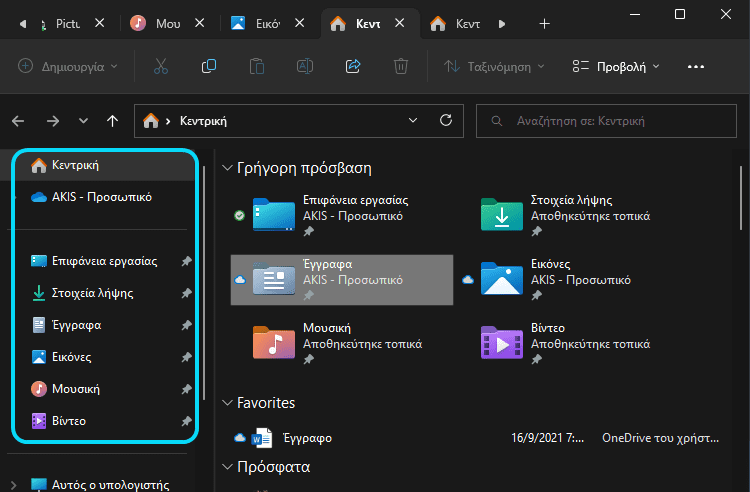Go up one folder level arrow

coord(112,121)
